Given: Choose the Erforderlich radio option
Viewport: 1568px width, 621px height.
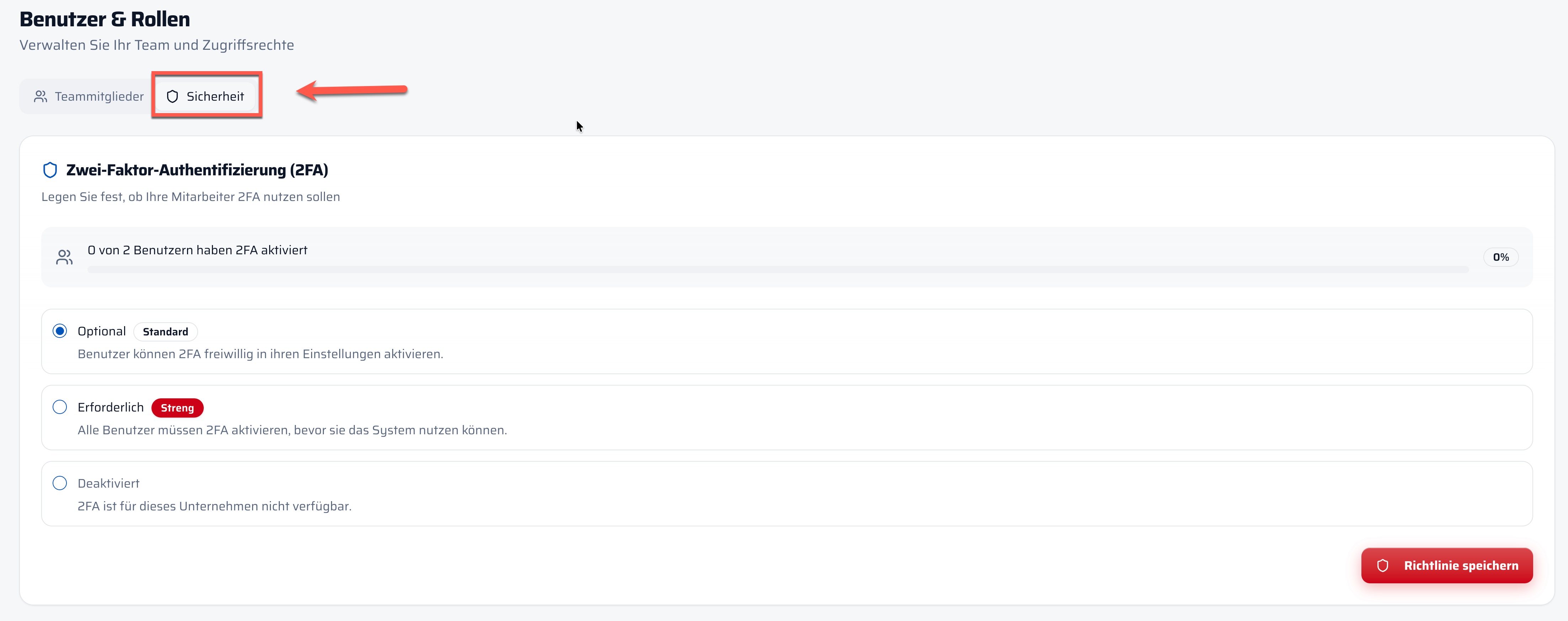Looking at the screenshot, I should click(x=60, y=407).
